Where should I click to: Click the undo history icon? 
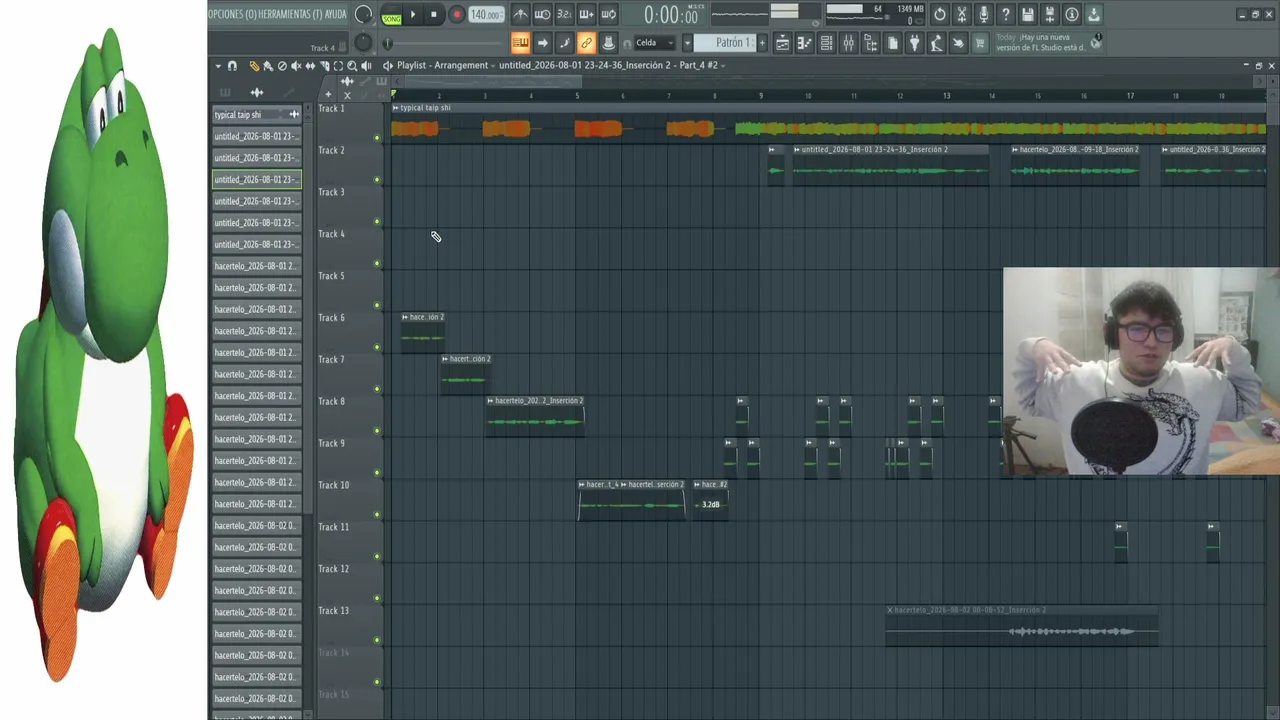tap(940, 14)
